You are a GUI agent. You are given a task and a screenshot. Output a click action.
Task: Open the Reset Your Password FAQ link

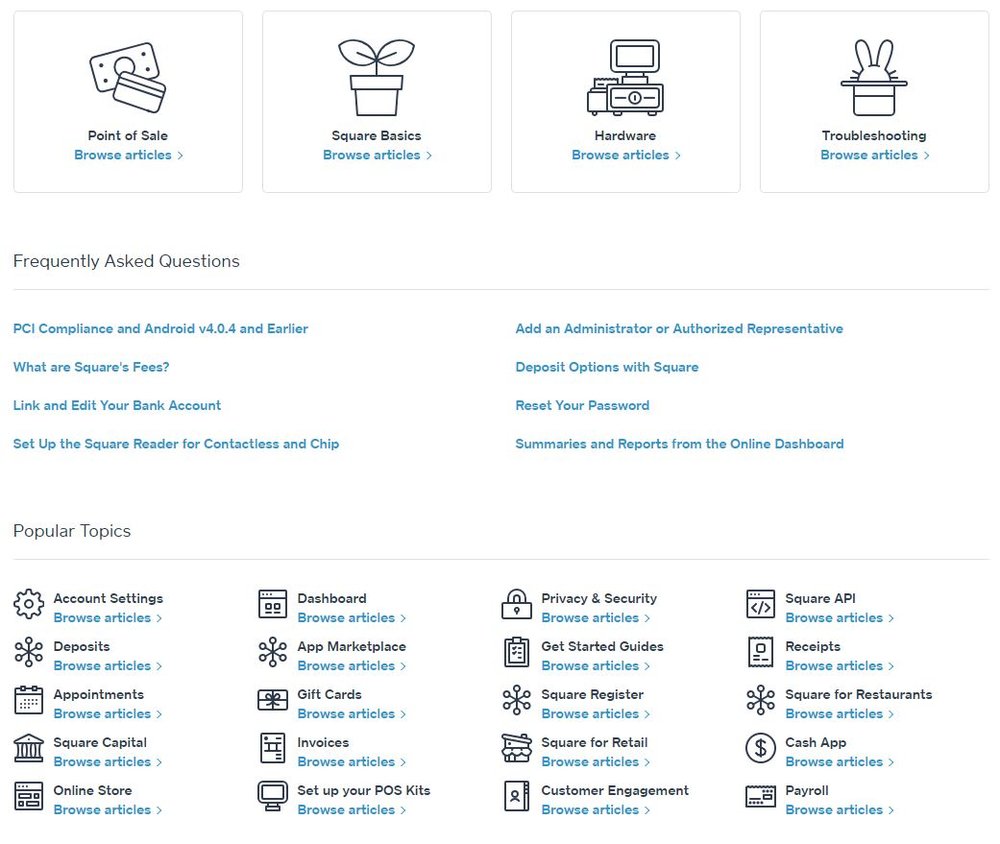[x=582, y=405]
